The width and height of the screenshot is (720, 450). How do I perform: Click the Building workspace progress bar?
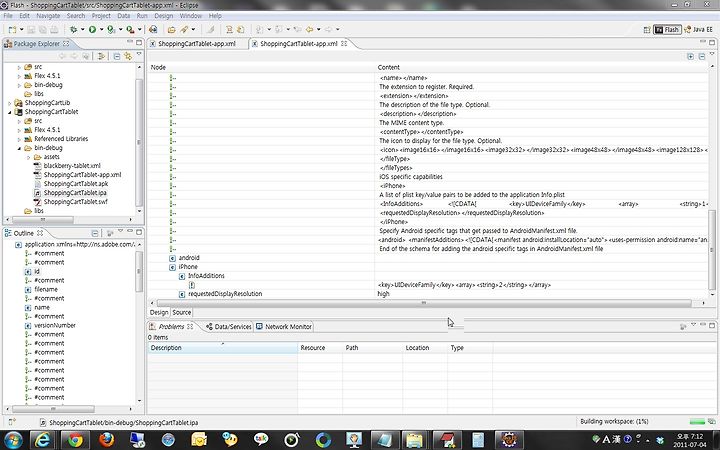pos(697,422)
